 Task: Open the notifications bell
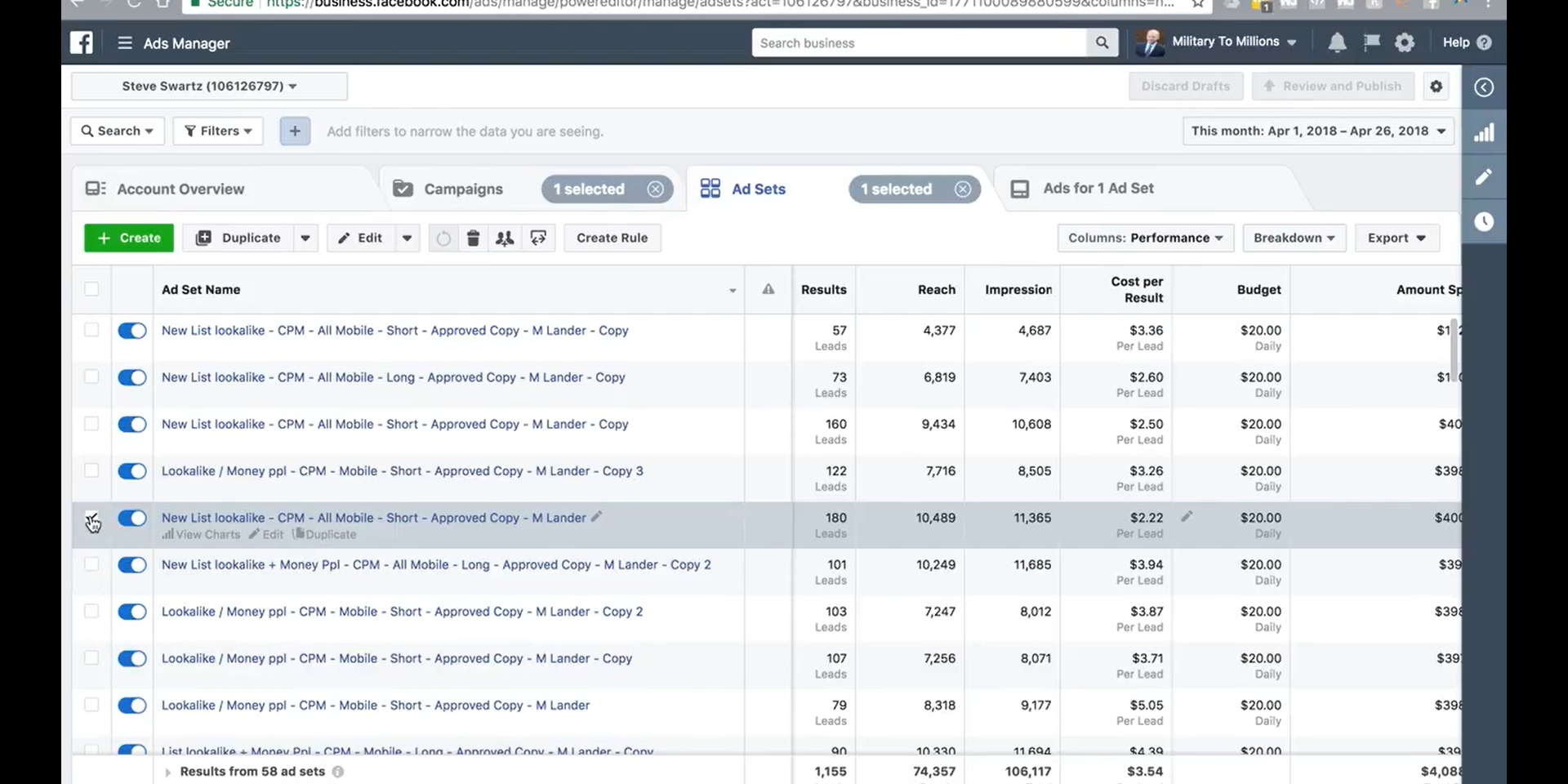tap(1337, 42)
